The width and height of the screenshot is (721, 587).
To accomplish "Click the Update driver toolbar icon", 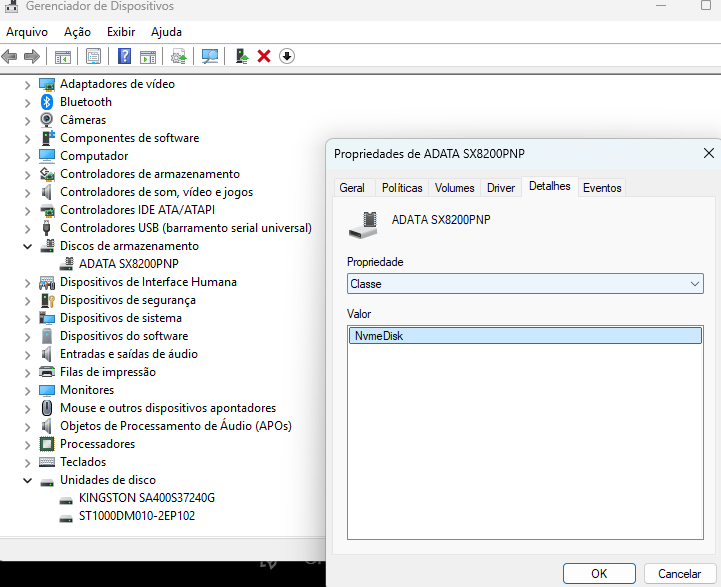I will point(179,57).
